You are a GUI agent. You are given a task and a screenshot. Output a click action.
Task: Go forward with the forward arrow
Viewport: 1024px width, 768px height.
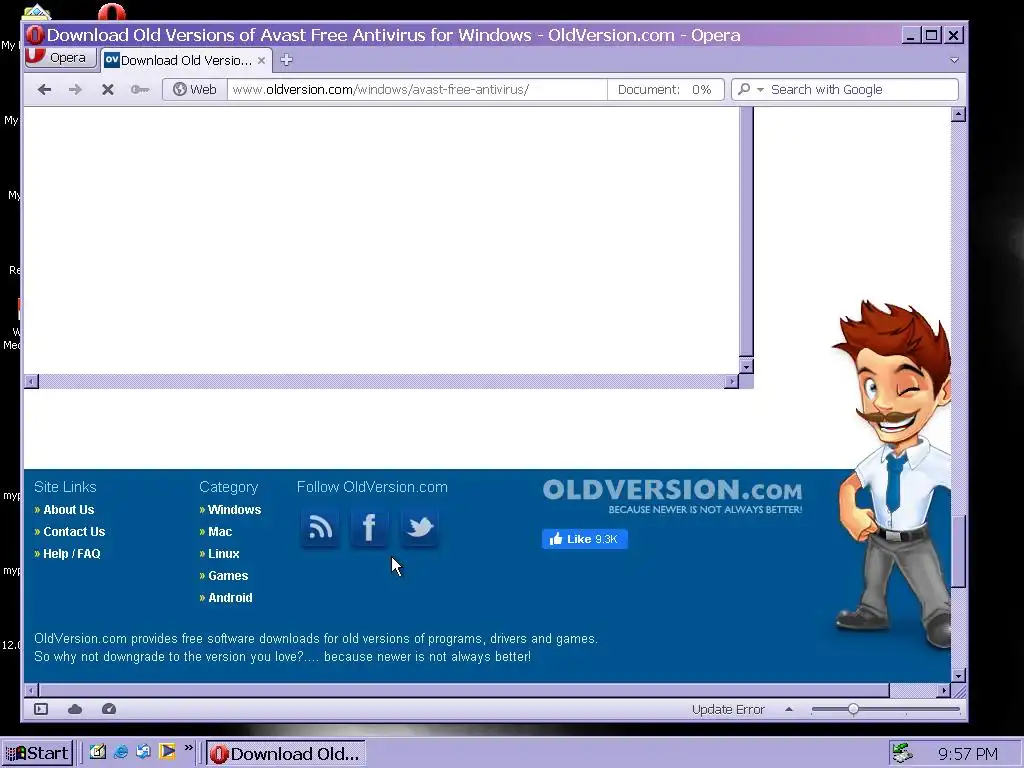75,89
